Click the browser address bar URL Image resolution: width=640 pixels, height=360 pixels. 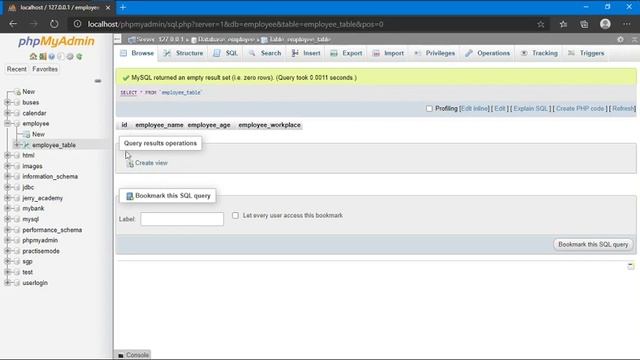click(236, 24)
